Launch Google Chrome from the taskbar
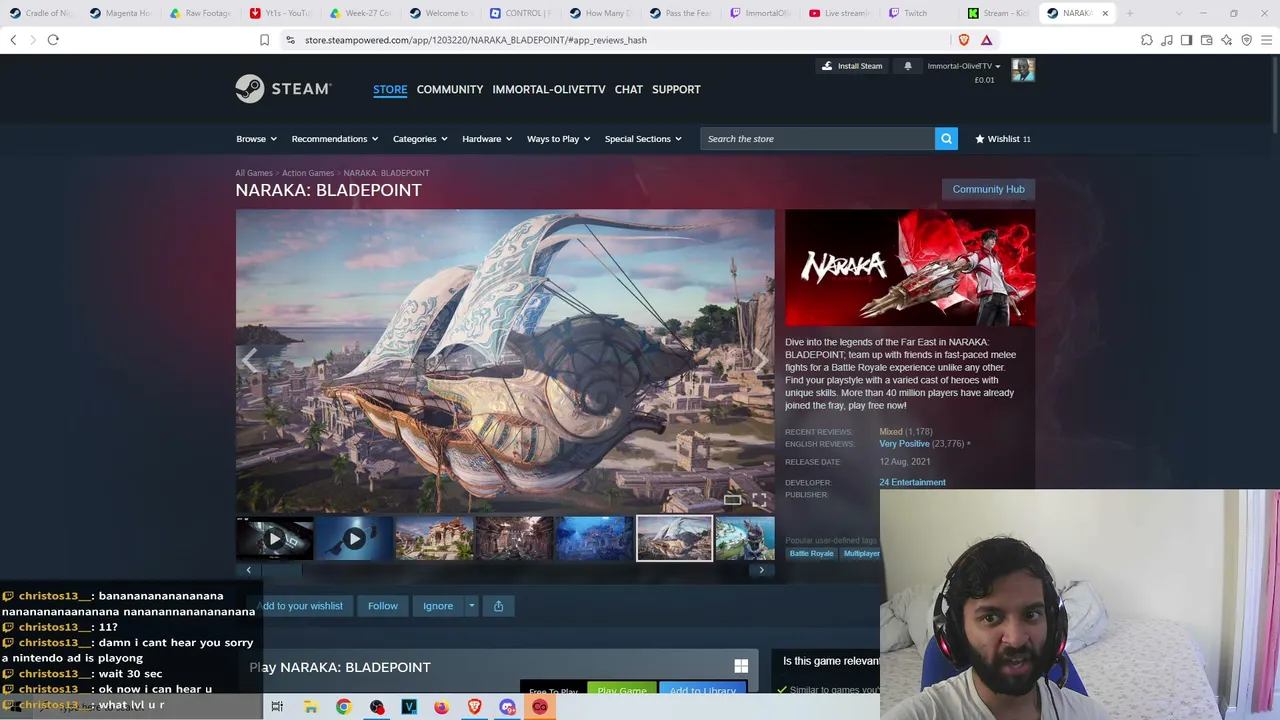Viewport: 1280px width, 720px height. [x=343, y=707]
